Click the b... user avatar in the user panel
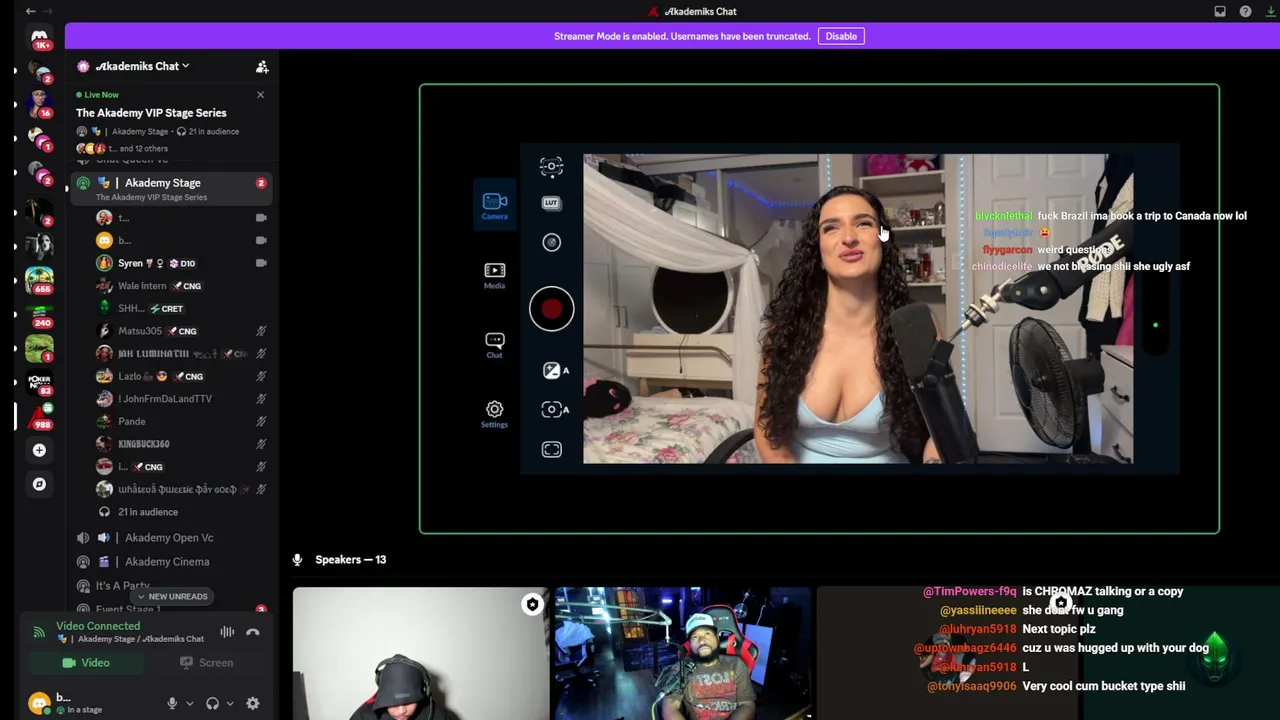 39,704
